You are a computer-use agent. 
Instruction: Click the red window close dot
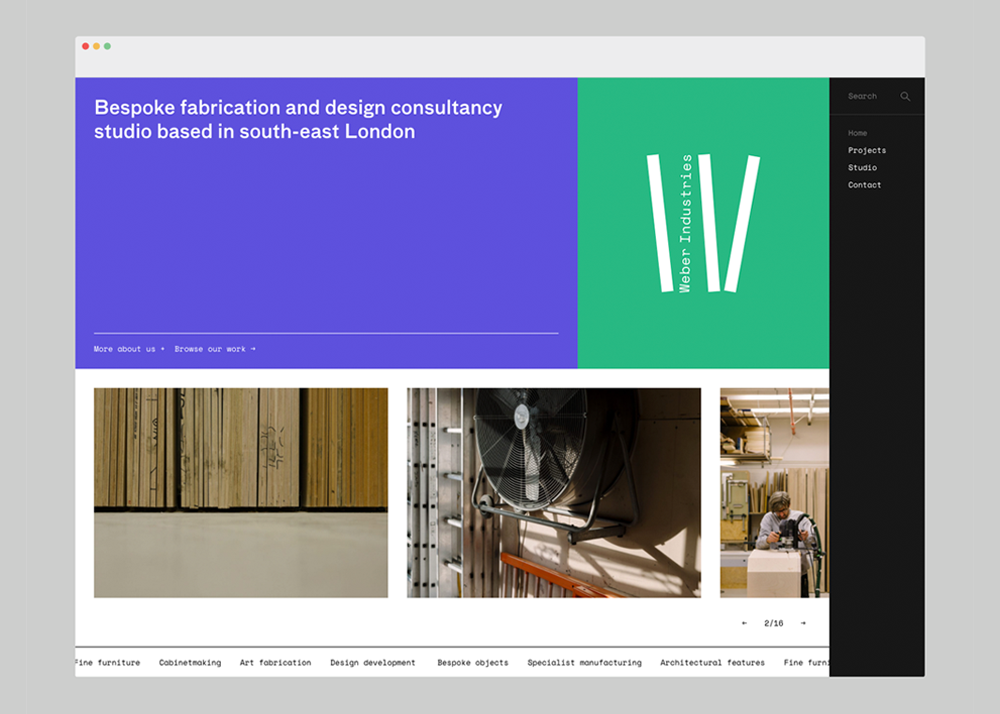86,46
